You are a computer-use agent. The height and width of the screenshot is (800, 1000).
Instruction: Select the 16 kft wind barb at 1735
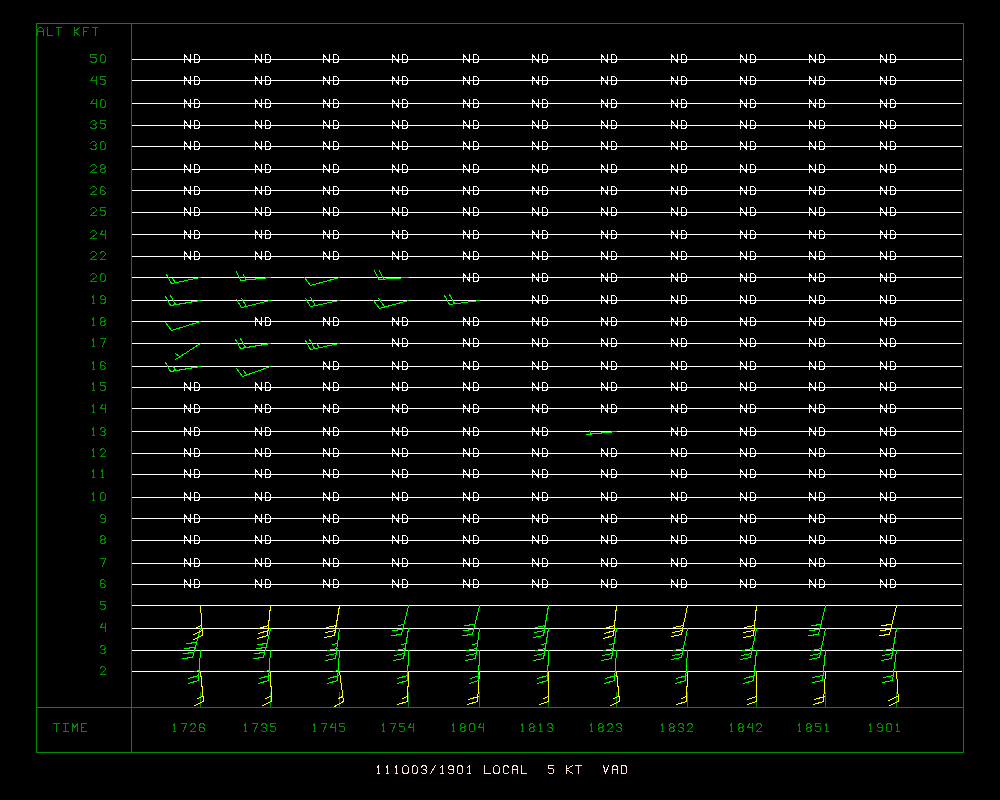252,371
